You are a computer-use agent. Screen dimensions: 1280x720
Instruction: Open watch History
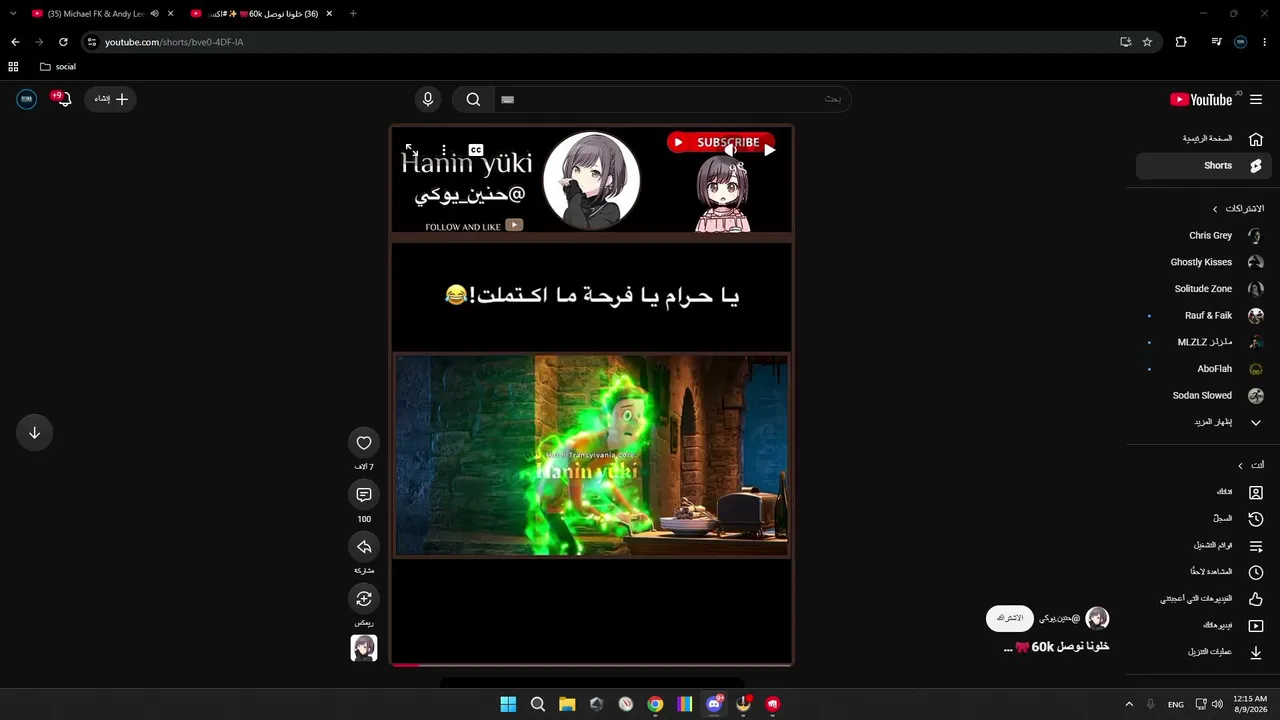tap(1204, 519)
